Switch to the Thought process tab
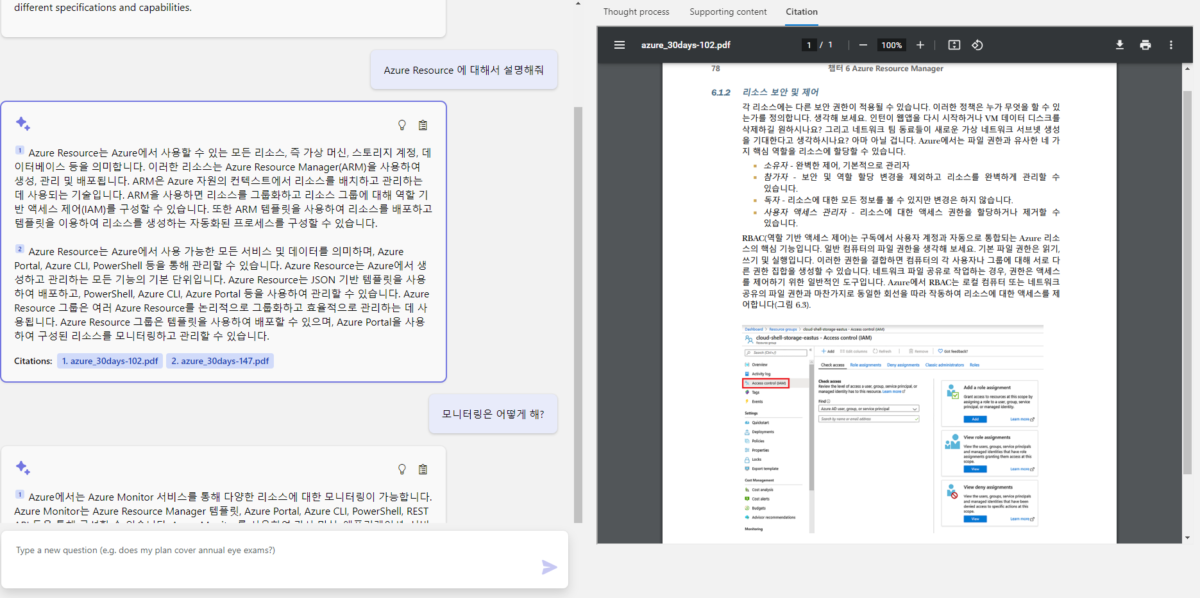The height and width of the screenshot is (598, 1200). click(636, 12)
